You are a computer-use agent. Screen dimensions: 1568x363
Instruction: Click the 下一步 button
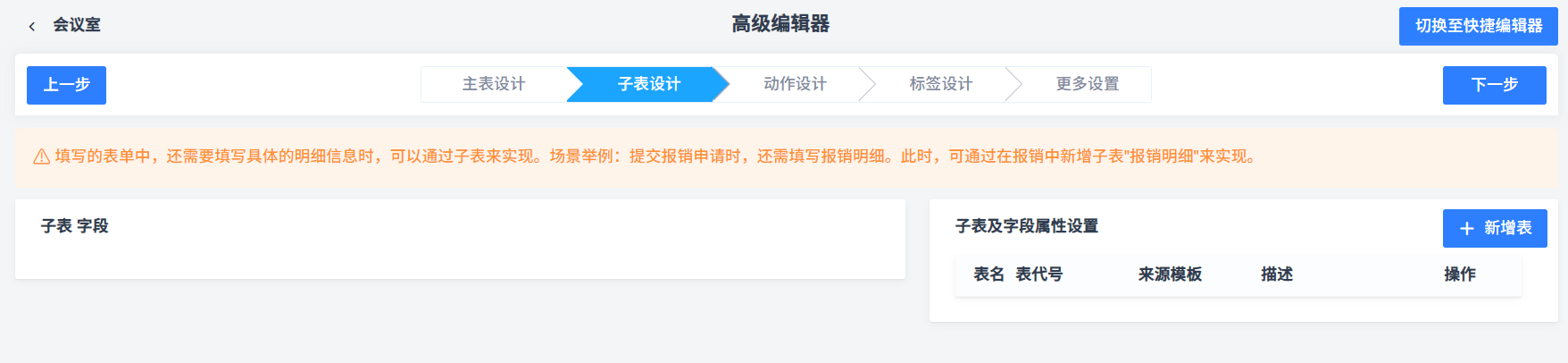(x=1494, y=85)
